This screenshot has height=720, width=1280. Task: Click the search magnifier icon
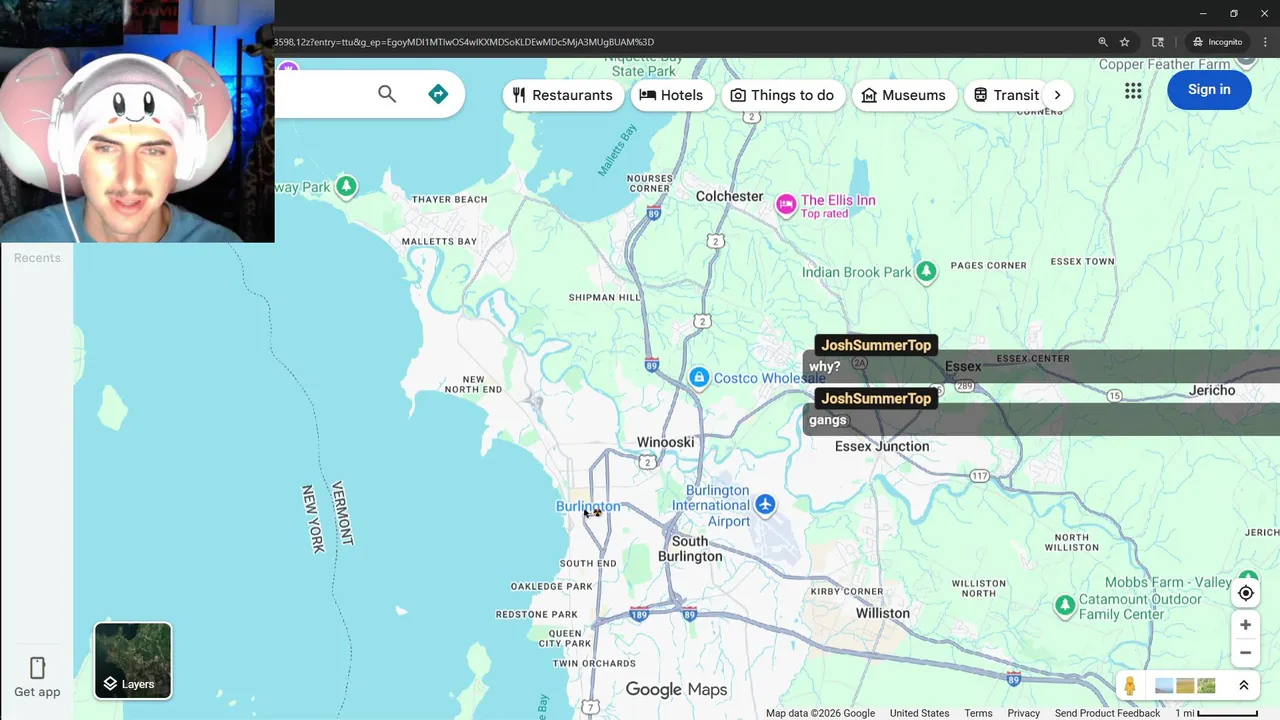pos(387,94)
